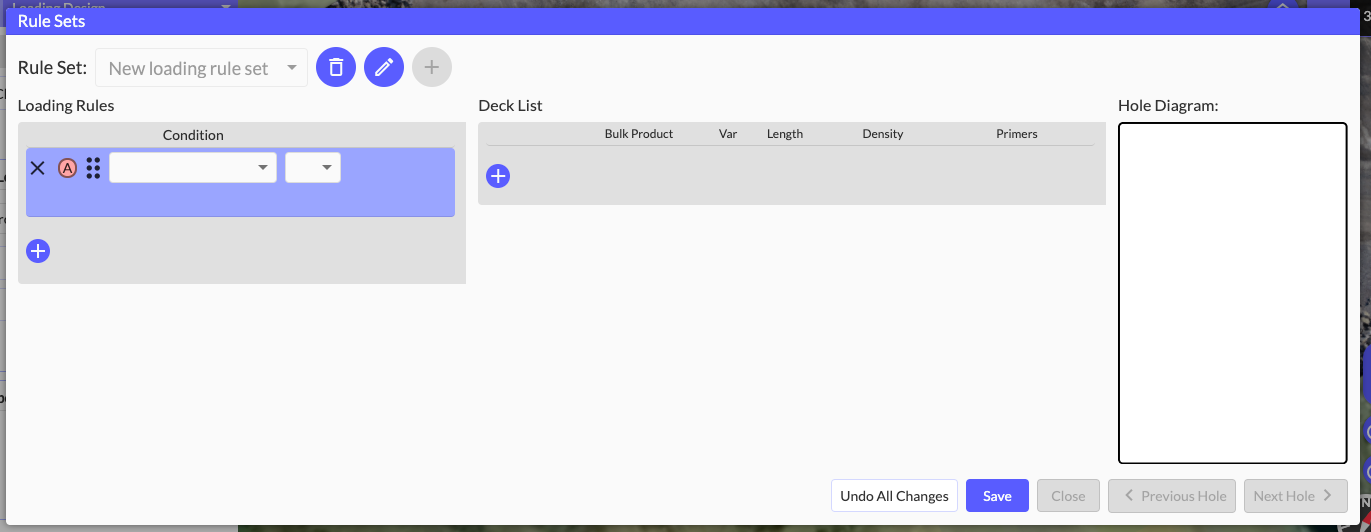The image size is (1371, 532).
Task: Open the small dropdown in rule row
Action: (313, 167)
